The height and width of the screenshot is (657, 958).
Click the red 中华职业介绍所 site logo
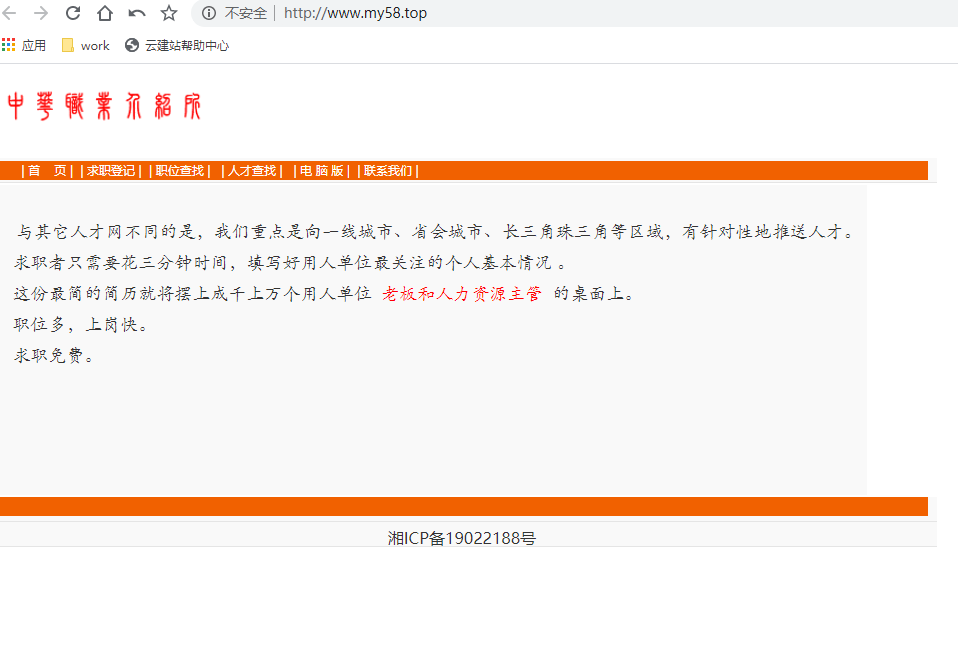pos(104,106)
